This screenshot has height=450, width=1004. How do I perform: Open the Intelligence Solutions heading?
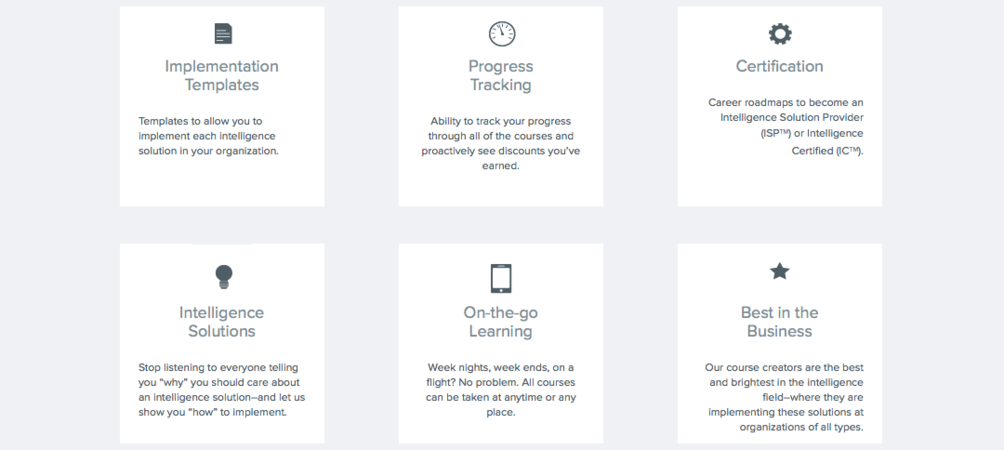(x=222, y=322)
